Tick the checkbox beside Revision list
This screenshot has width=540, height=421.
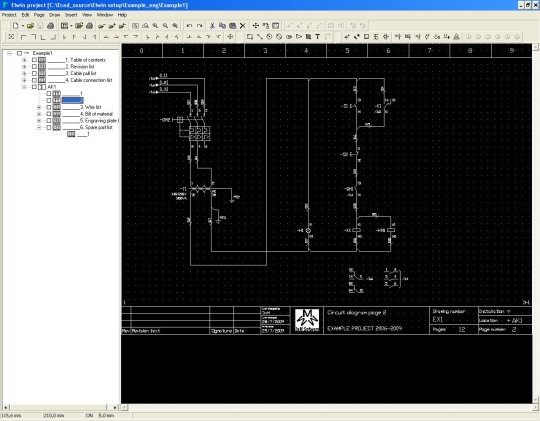pos(34,66)
